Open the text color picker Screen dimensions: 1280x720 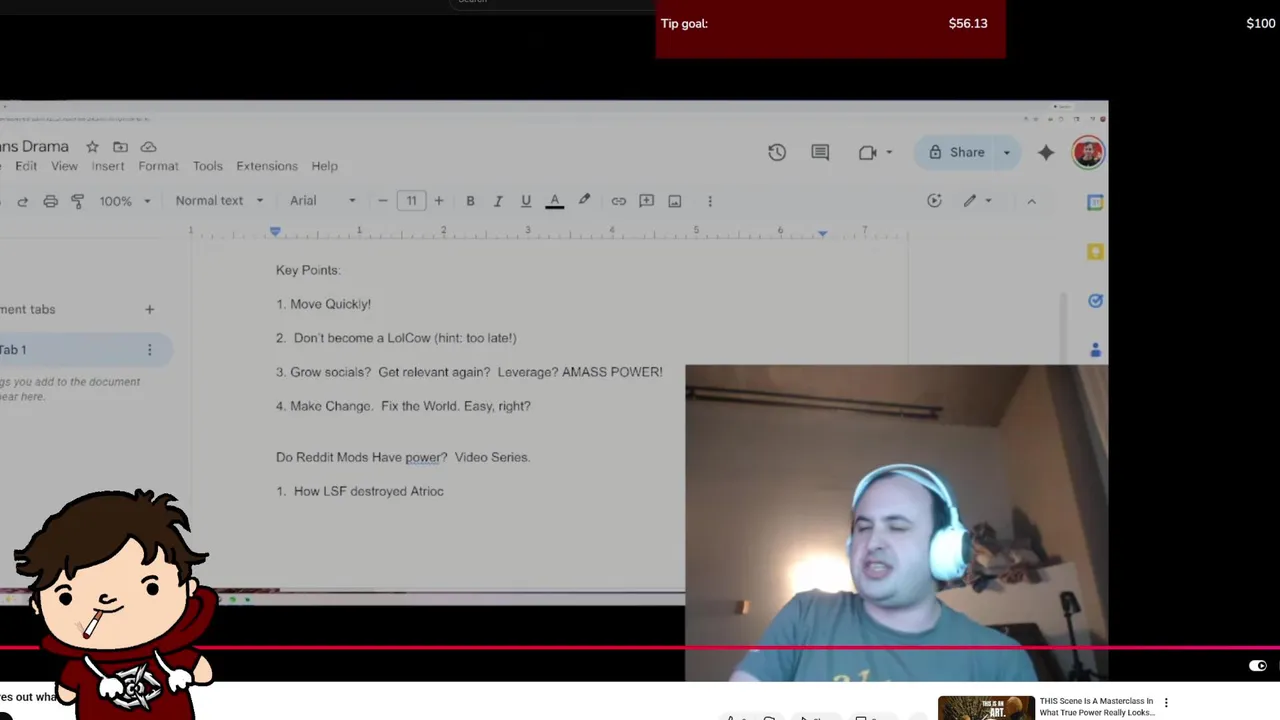(x=554, y=201)
